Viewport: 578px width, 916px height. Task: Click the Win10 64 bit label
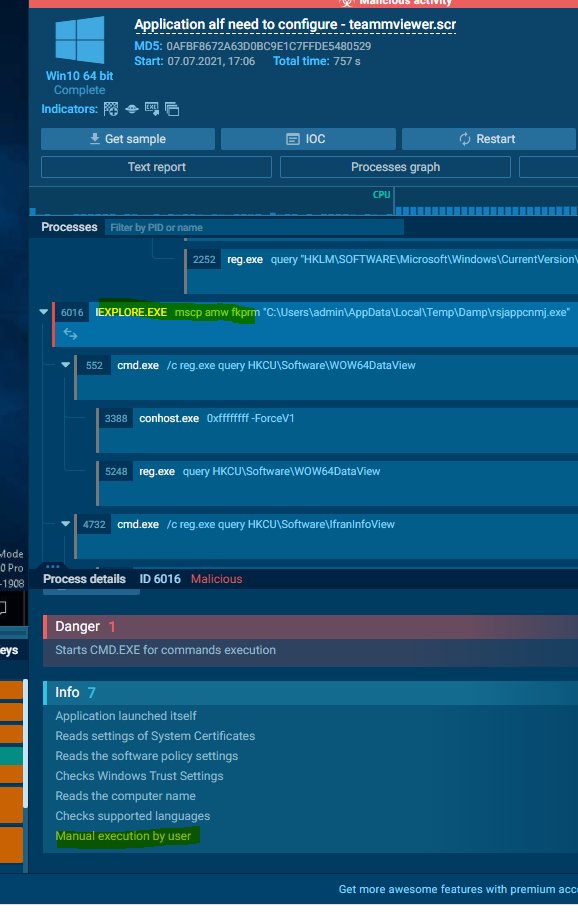coord(79,76)
